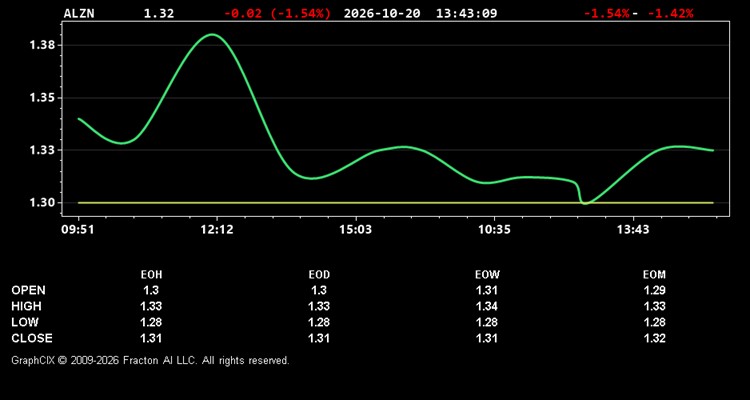Click the yellow 1.30 baseline
Image resolution: width=750 pixels, height=400 pixels.
coord(396,203)
